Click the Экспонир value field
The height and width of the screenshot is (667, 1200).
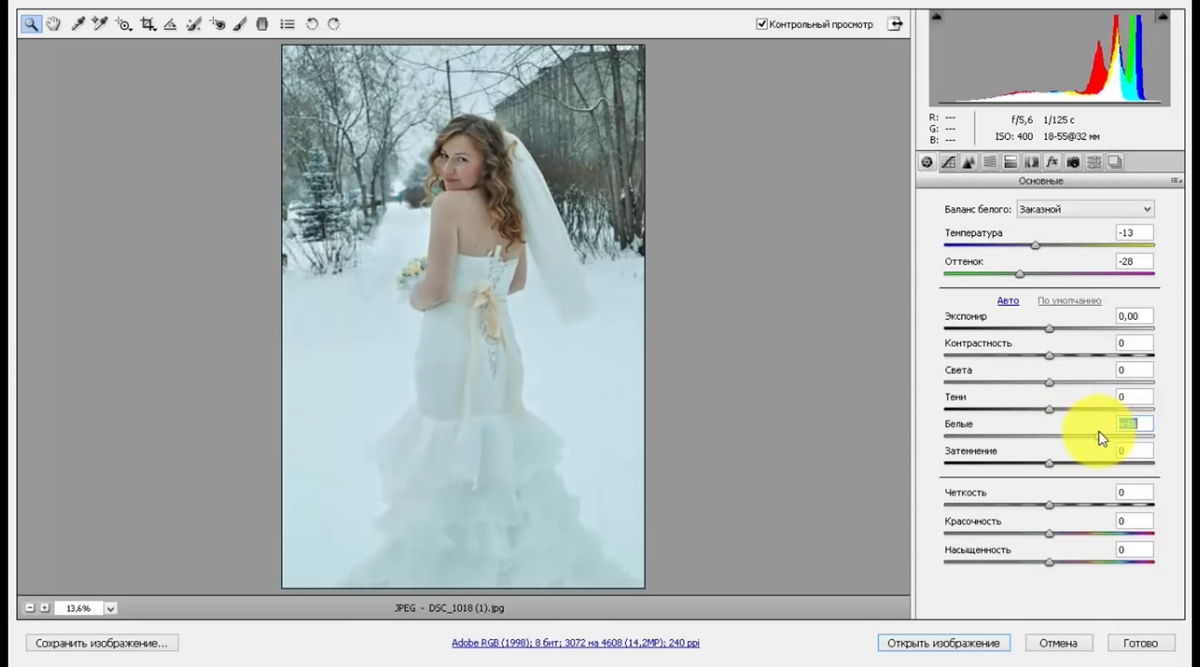[1135, 316]
